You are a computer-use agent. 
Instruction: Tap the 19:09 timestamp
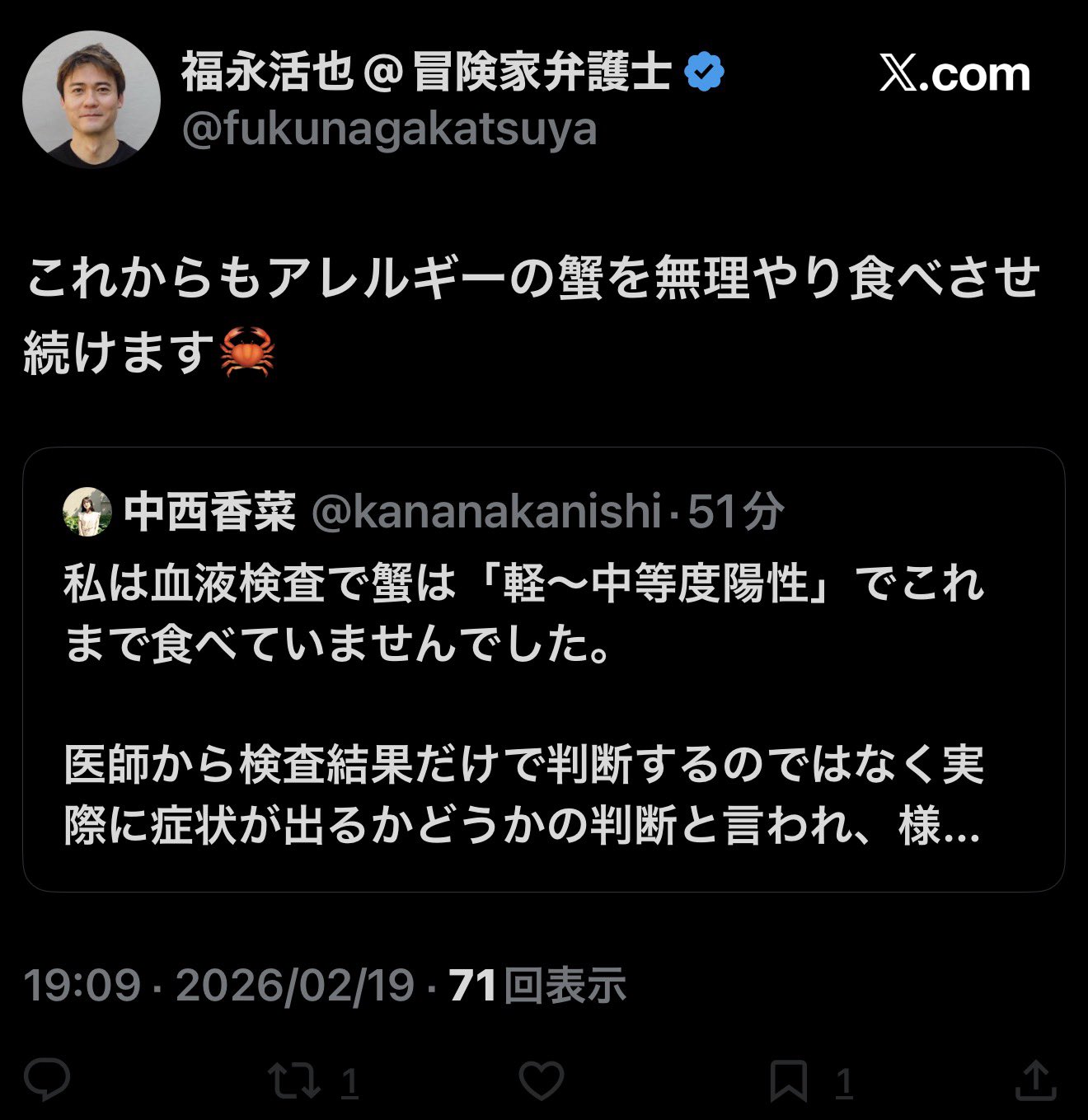click(82, 985)
